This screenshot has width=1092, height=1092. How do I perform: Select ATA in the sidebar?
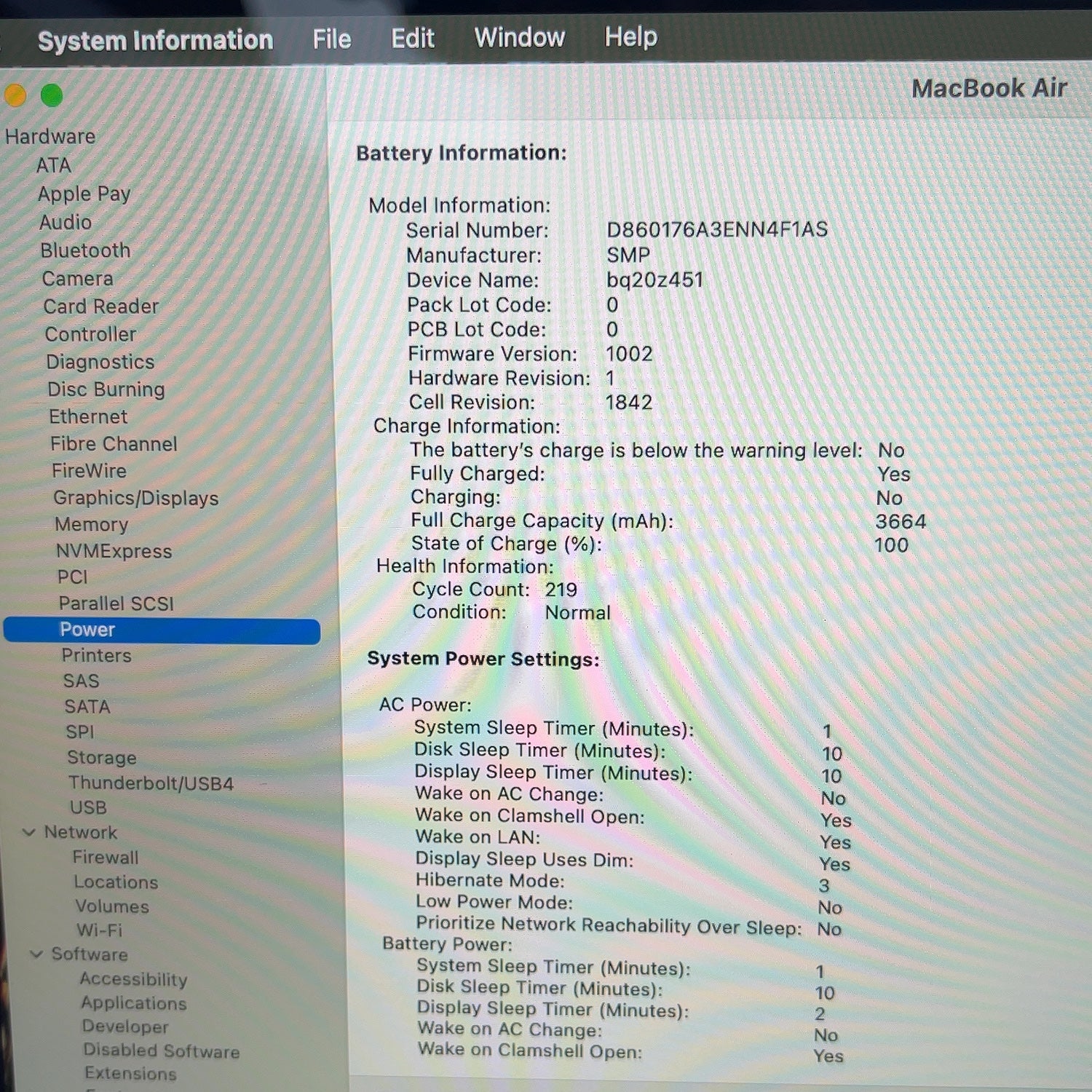click(x=54, y=165)
